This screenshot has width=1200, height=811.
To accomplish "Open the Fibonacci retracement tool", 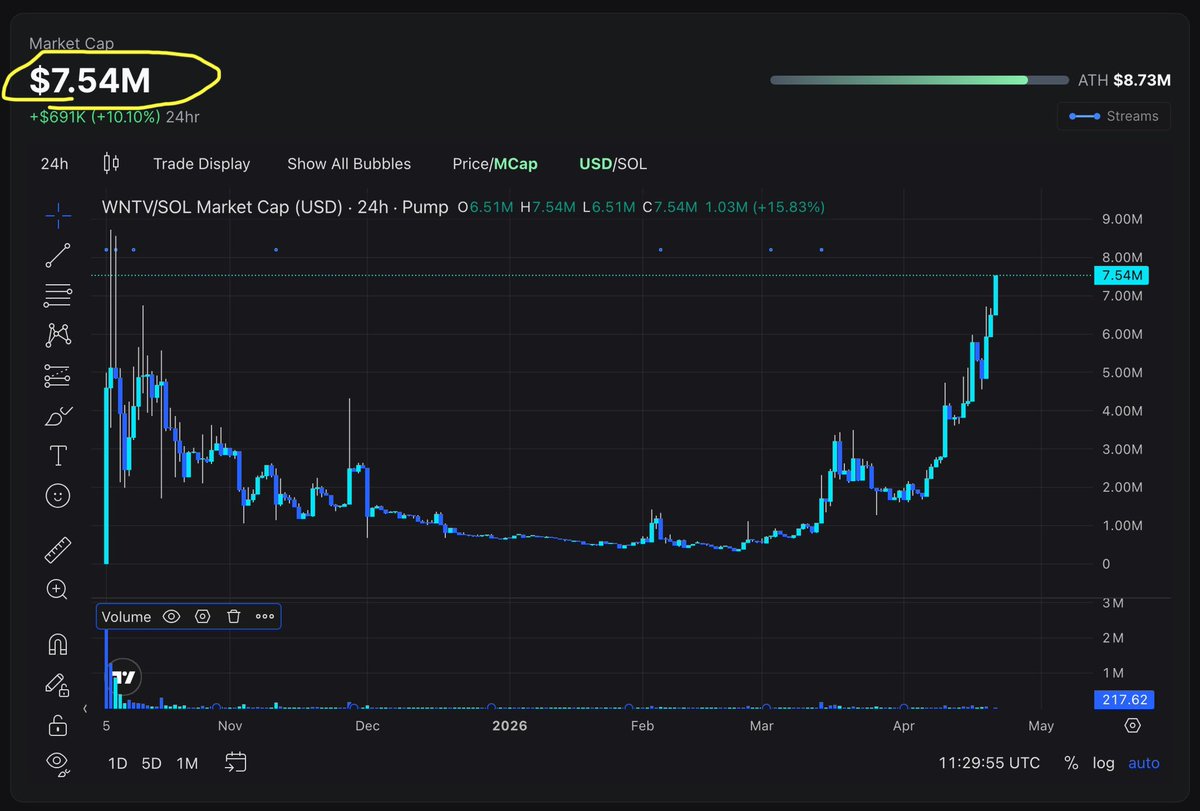I will click(58, 295).
